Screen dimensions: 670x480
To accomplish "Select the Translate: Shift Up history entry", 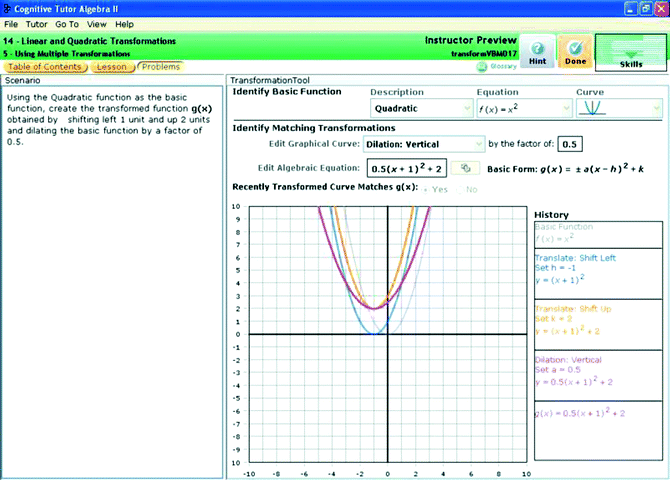I will pyautogui.click(x=598, y=324).
